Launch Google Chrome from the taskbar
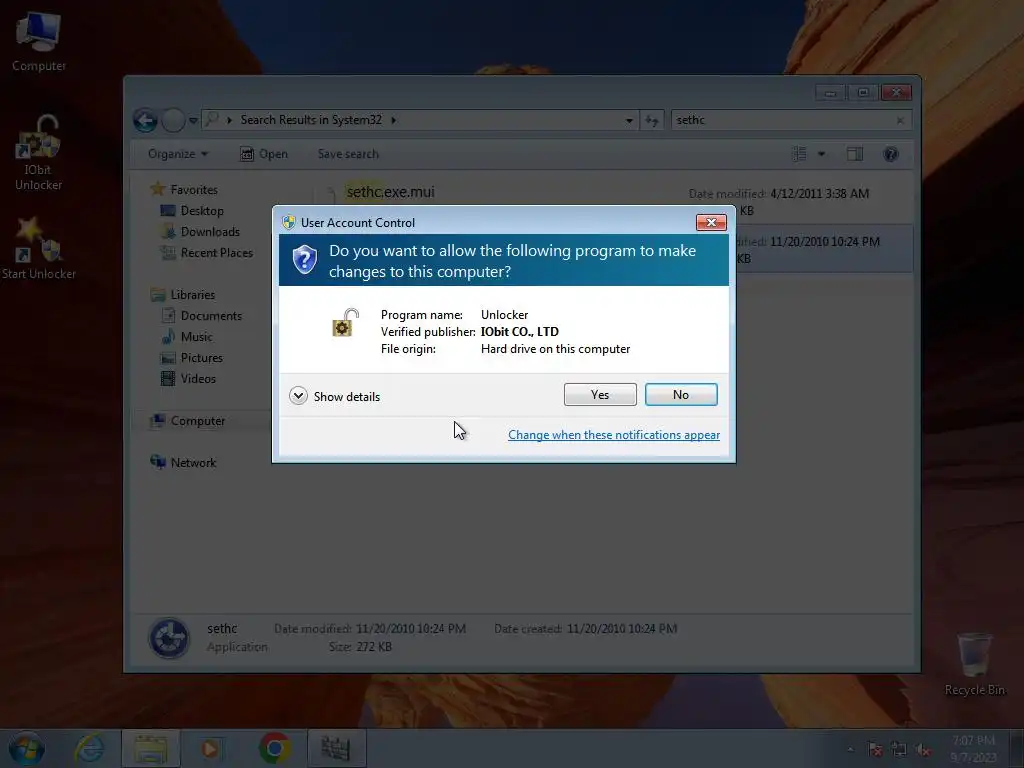The width and height of the screenshot is (1024, 768). tap(275, 748)
